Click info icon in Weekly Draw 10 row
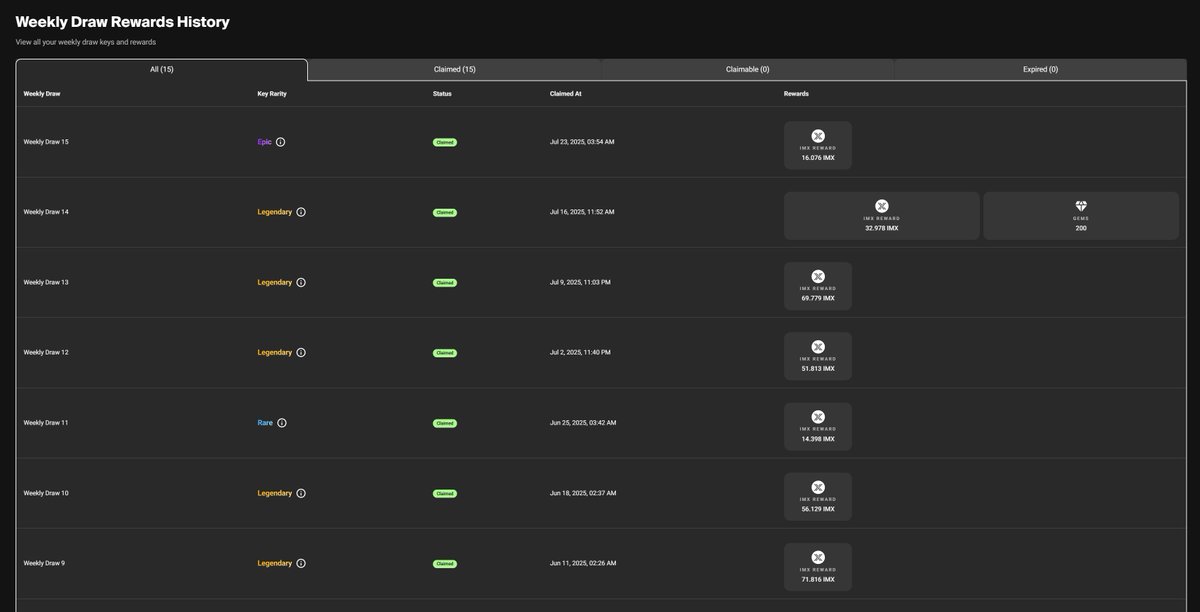This screenshot has width=1200, height=612. 301,493
